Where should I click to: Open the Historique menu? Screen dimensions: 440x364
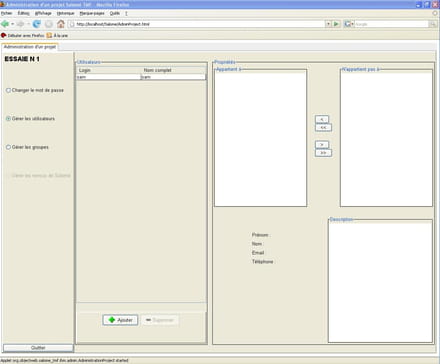tap(66, 13)
